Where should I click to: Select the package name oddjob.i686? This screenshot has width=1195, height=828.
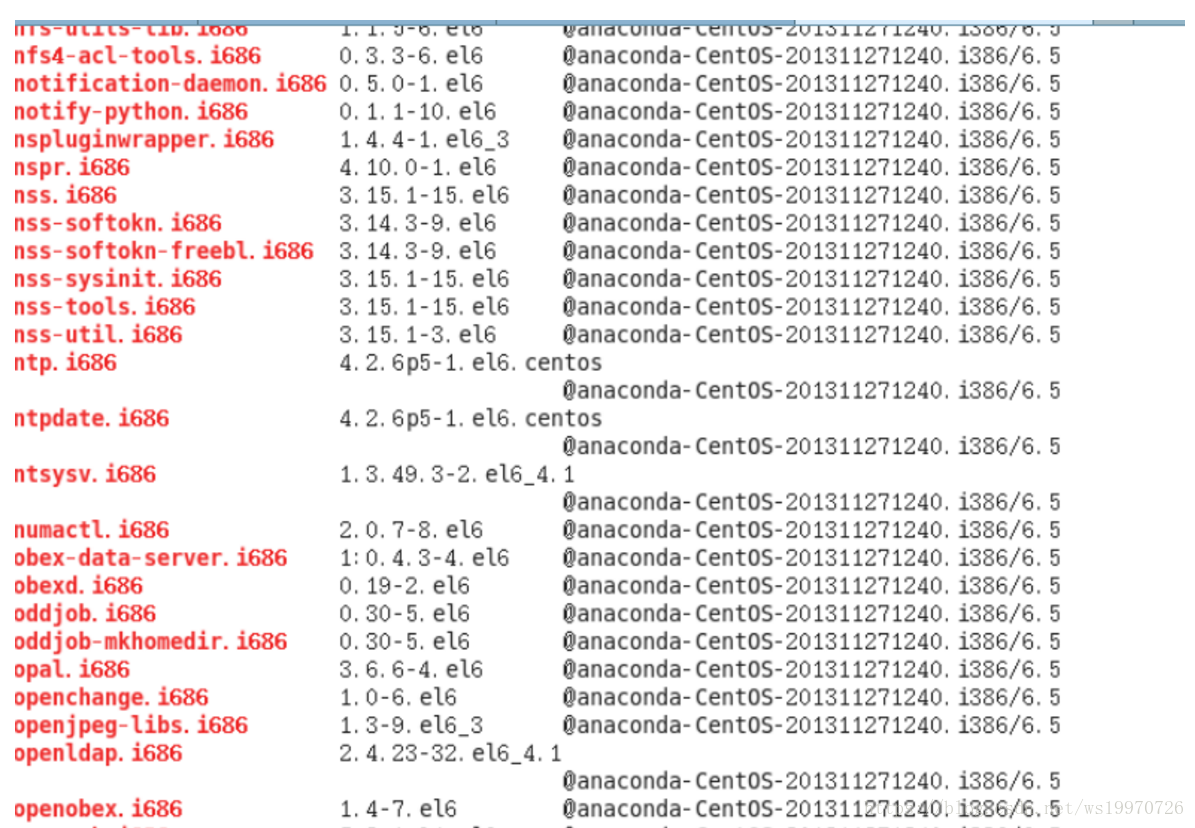tap(85, 614)
